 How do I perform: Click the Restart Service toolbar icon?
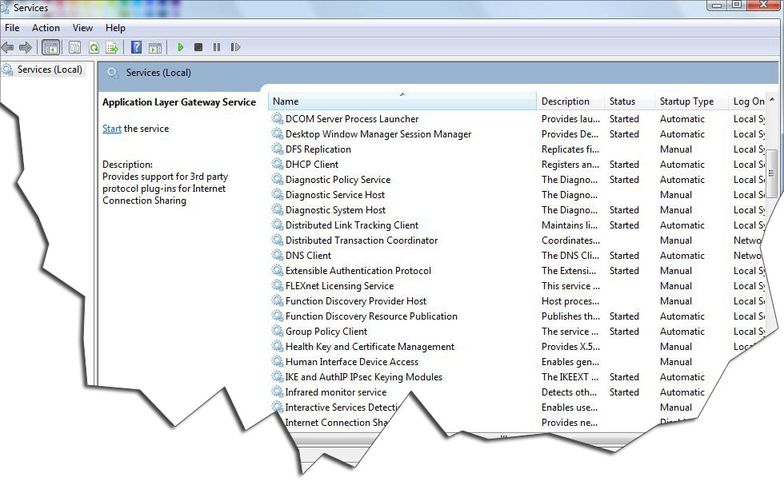pyautogui.click(x=235, y=47)
